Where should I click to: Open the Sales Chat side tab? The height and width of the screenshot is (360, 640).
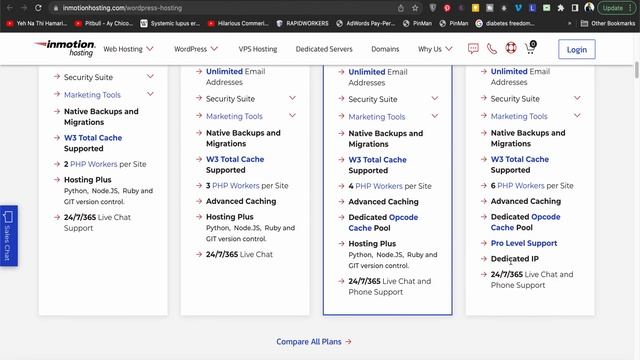point(9,236)
